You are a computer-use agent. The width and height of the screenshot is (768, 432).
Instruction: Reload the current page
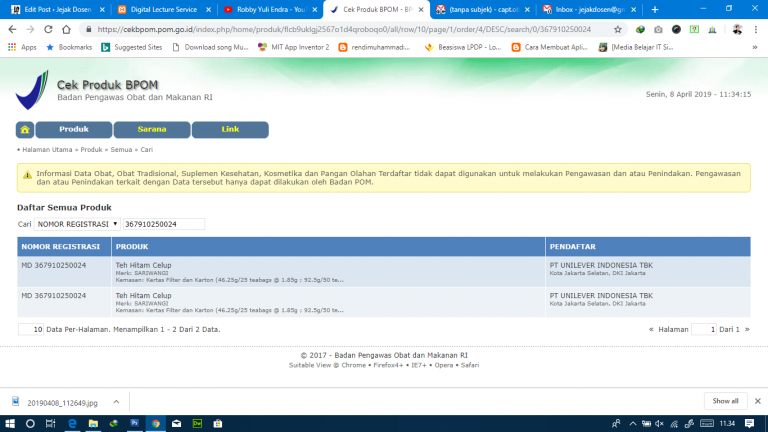48,29
